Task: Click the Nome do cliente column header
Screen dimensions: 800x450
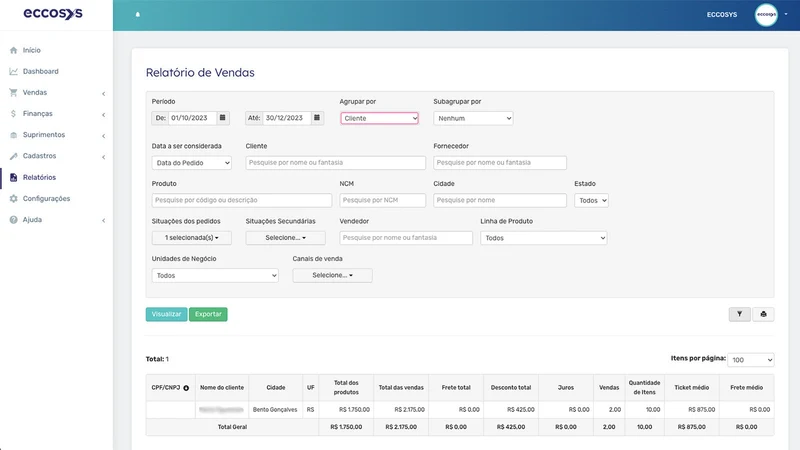Action: (x=222, y=388)
